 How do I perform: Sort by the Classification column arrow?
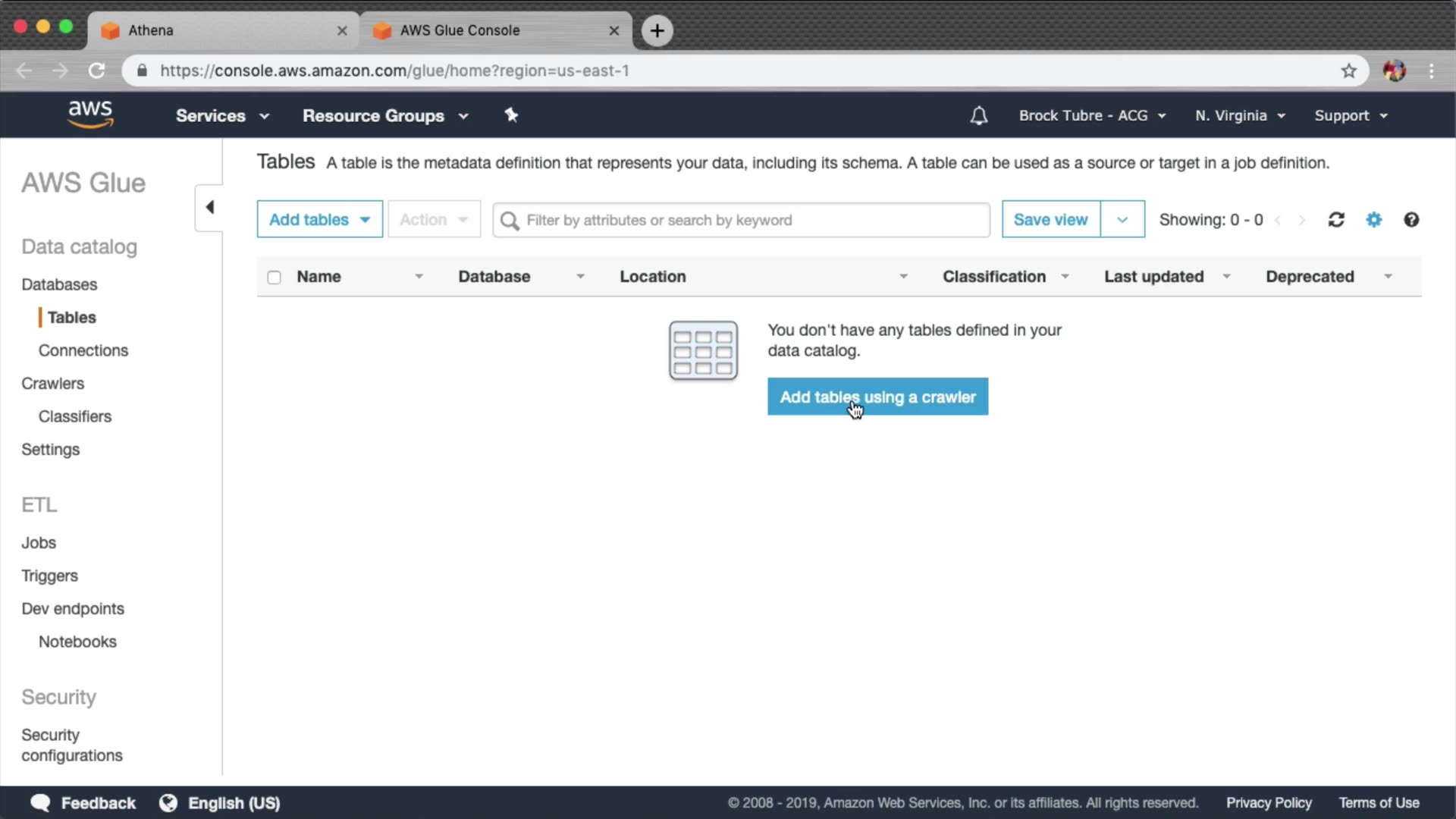point(1065,277)
